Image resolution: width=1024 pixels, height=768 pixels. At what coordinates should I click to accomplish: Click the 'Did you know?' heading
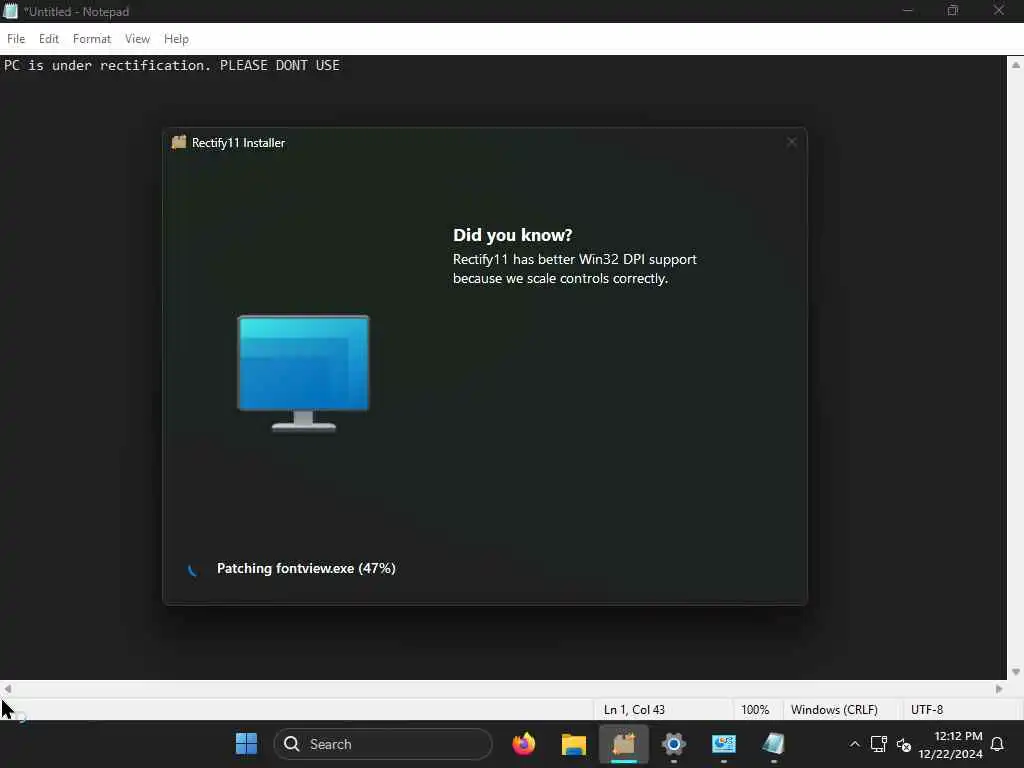click(x=513, y=235)
